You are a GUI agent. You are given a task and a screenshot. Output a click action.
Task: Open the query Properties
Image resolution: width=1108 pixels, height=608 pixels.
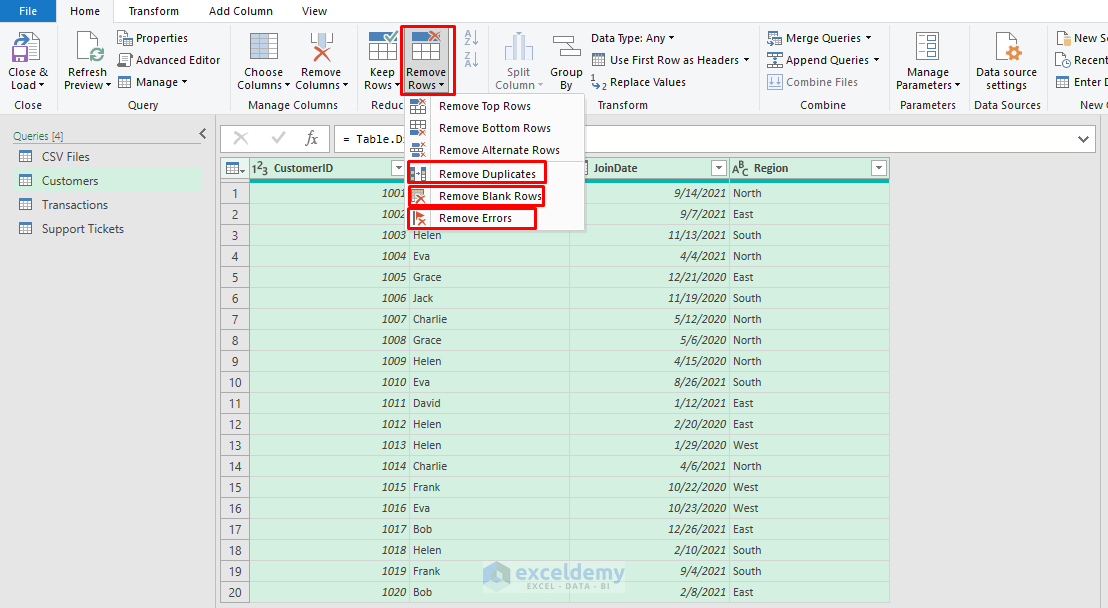coord(153,38)
